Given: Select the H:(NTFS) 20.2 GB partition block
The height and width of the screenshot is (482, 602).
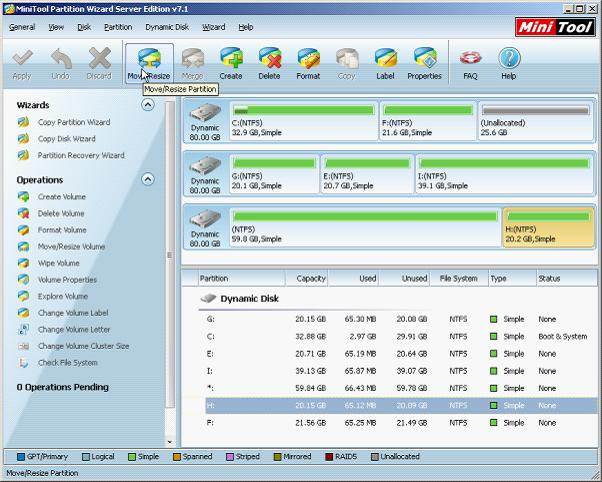Looking at the screenshot, I should (548, 227).
